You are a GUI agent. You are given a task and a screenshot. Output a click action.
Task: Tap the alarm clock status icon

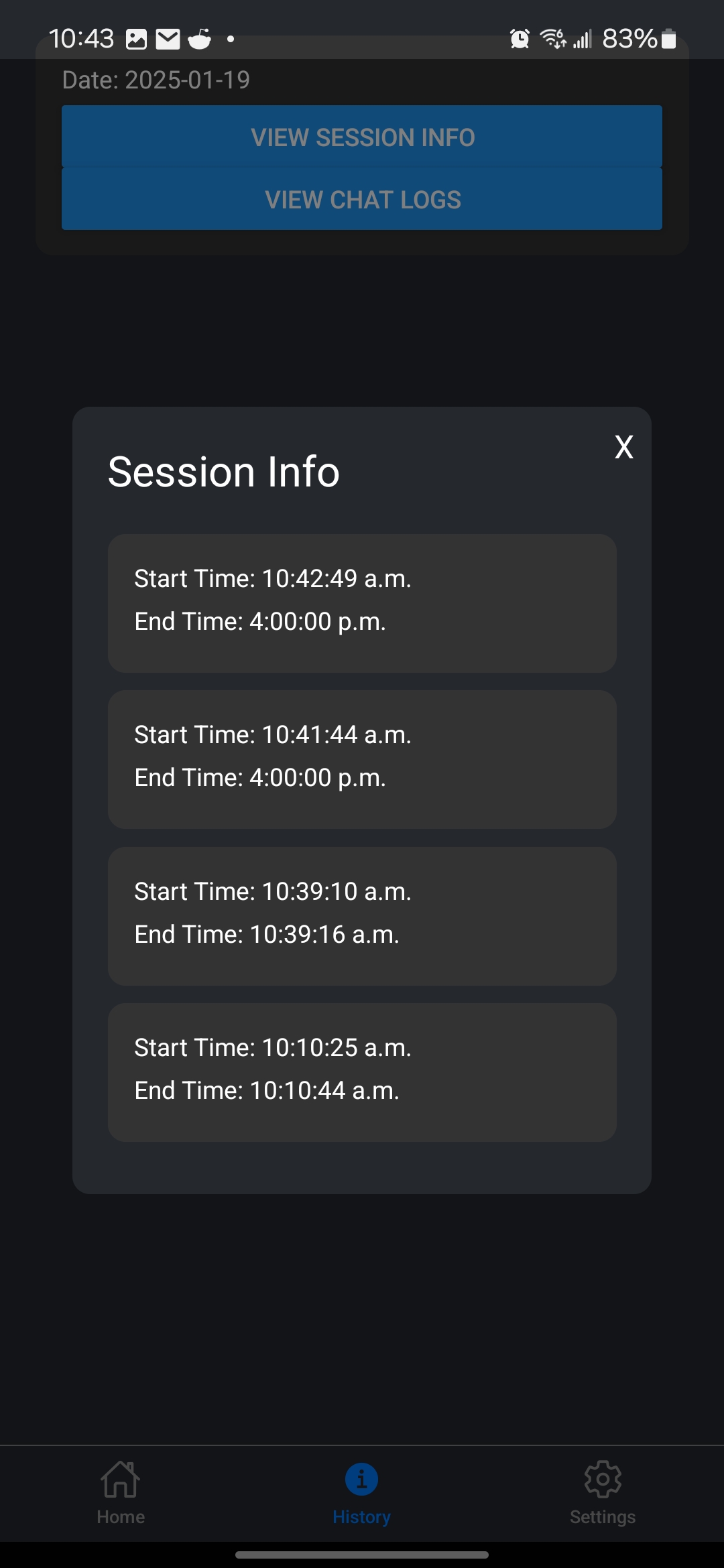[520, 39]
